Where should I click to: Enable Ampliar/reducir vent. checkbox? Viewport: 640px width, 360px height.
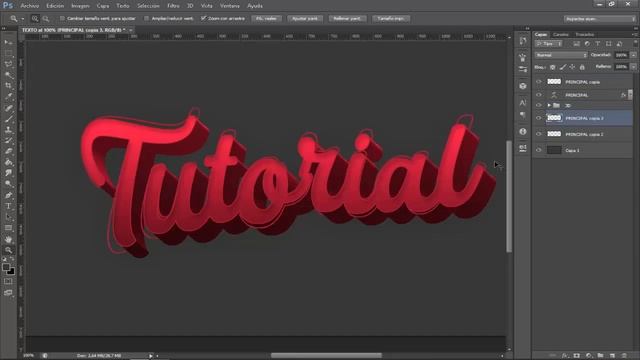pyautogui.click(x=147, y=18)
